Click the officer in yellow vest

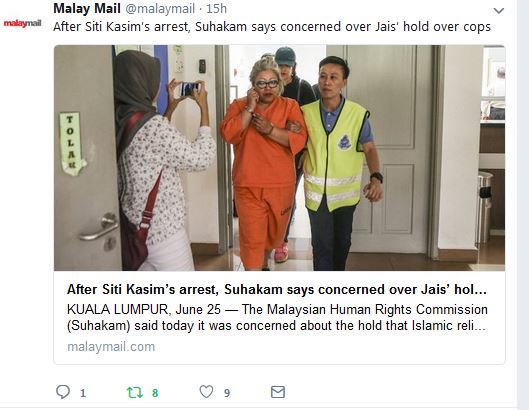point(341,164)
